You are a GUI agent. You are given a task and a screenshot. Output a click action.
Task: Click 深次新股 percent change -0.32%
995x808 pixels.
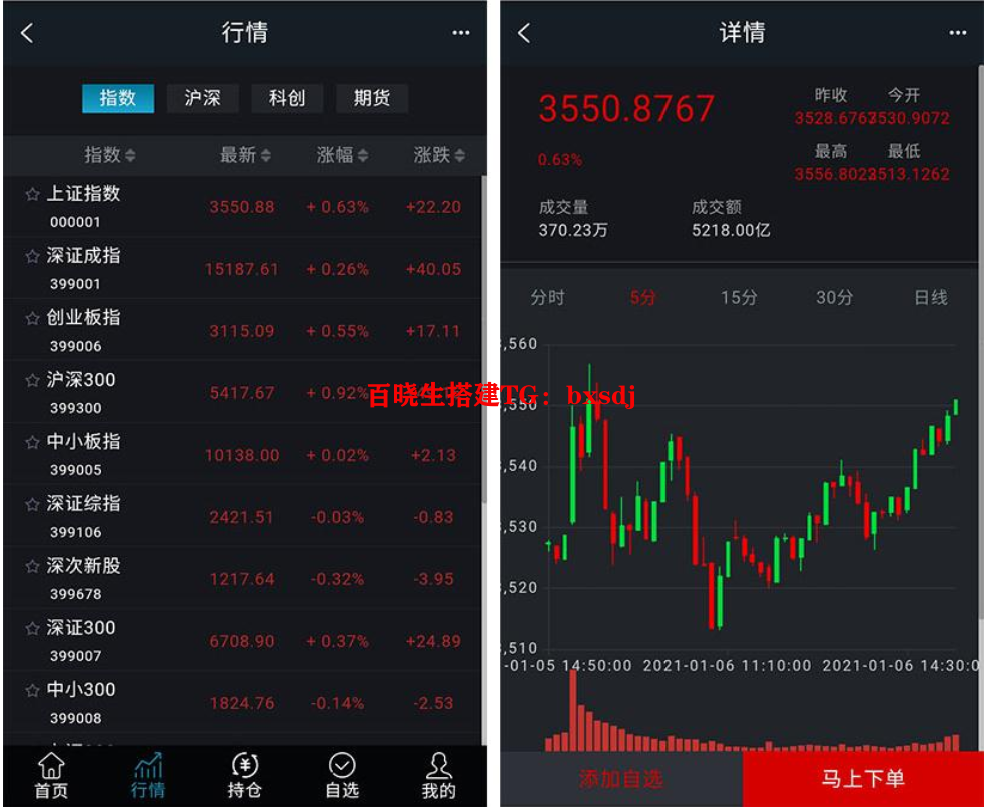(x=338, y=579)
